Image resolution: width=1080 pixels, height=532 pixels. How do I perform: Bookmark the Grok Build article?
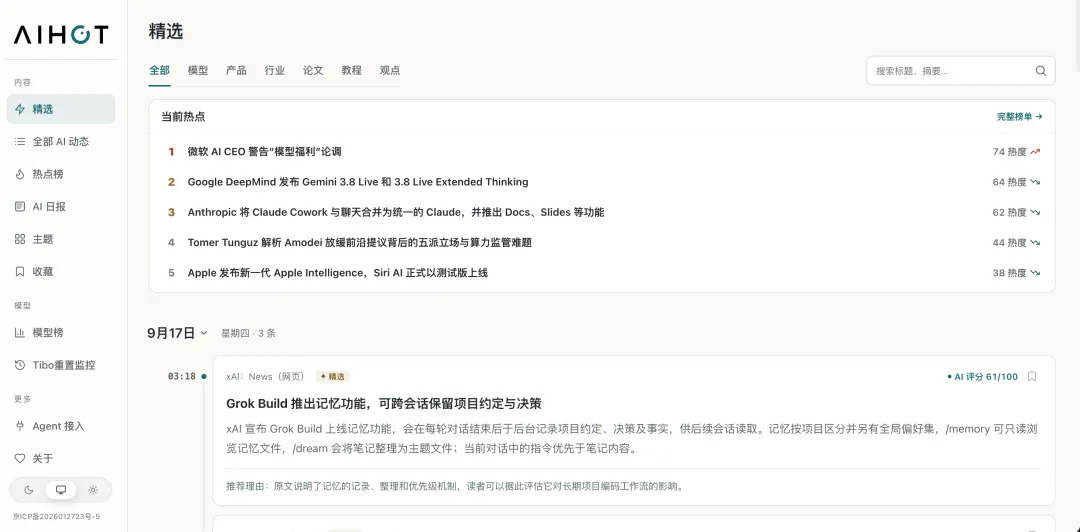1032,376
